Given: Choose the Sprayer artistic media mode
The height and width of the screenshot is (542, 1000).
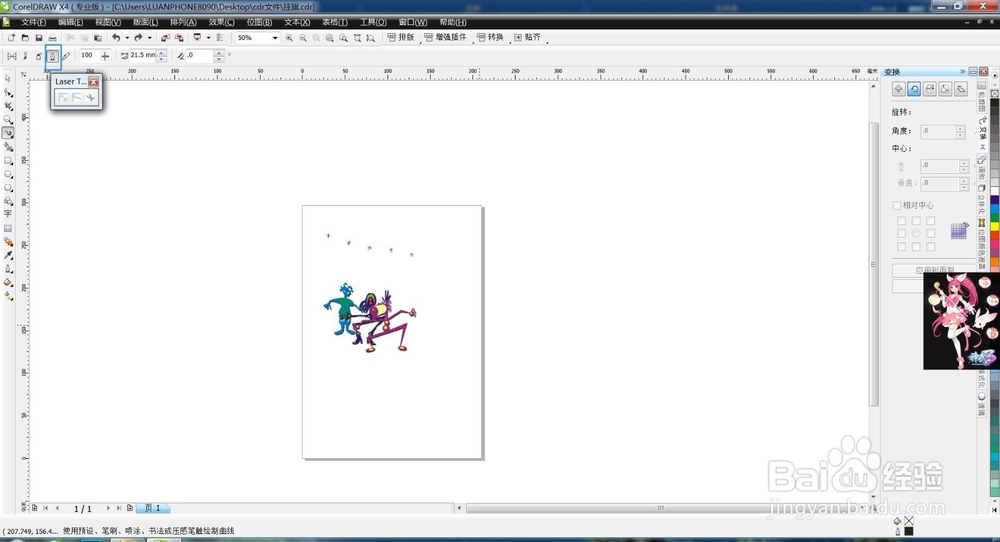Looking at the screenshot, I should (x=39, y=56).
